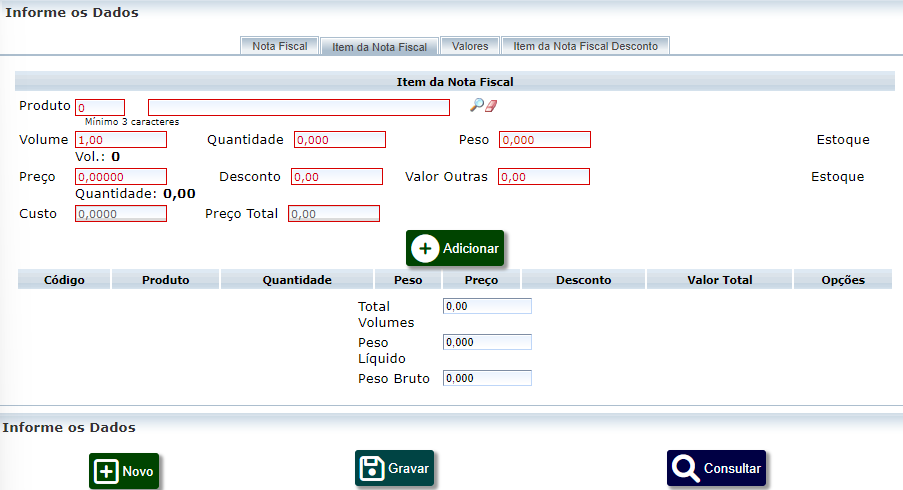
Task: Click the Desconto column header
Action: [x=583, y=280]
